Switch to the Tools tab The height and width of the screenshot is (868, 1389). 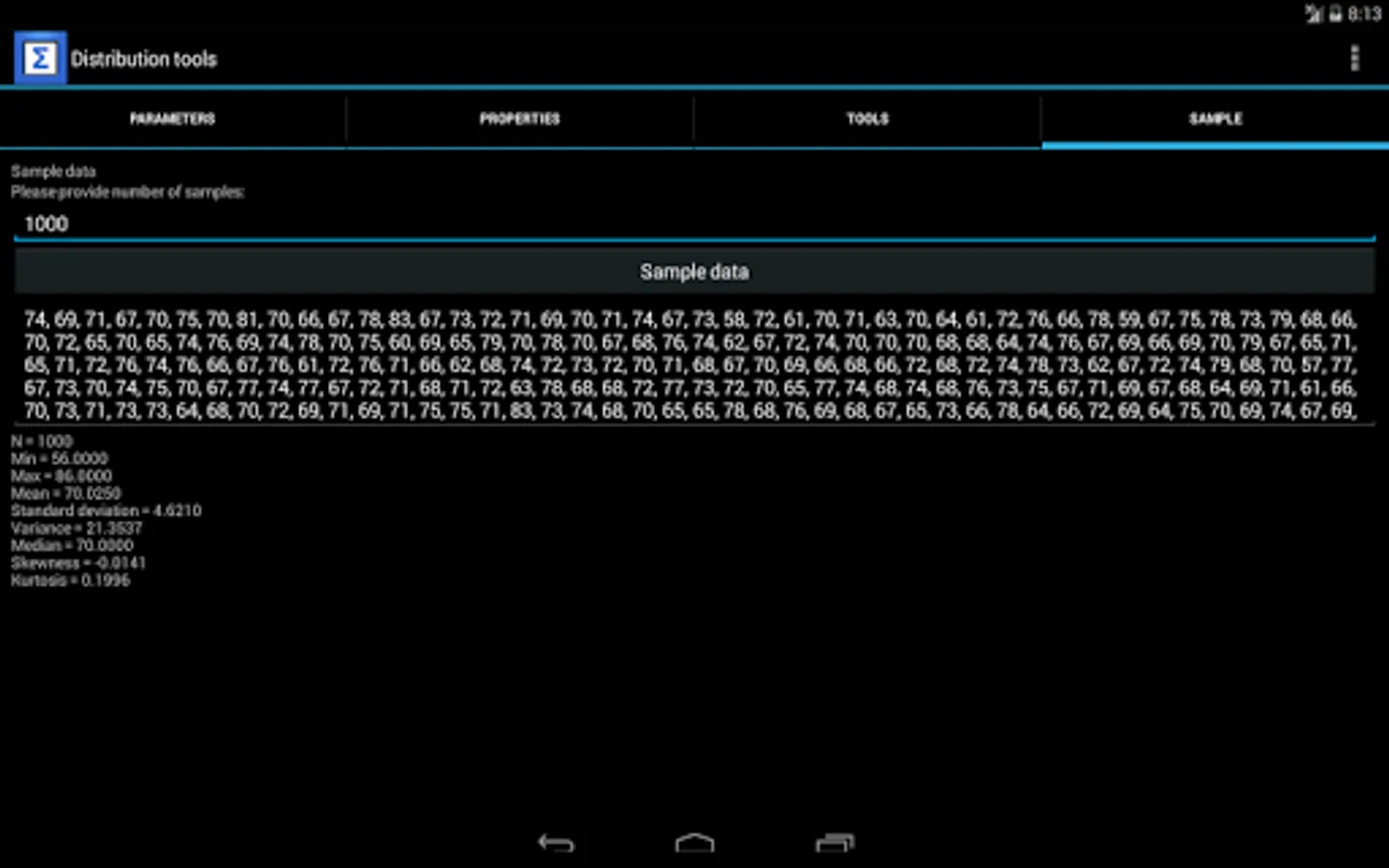click(x=867, y=119)
